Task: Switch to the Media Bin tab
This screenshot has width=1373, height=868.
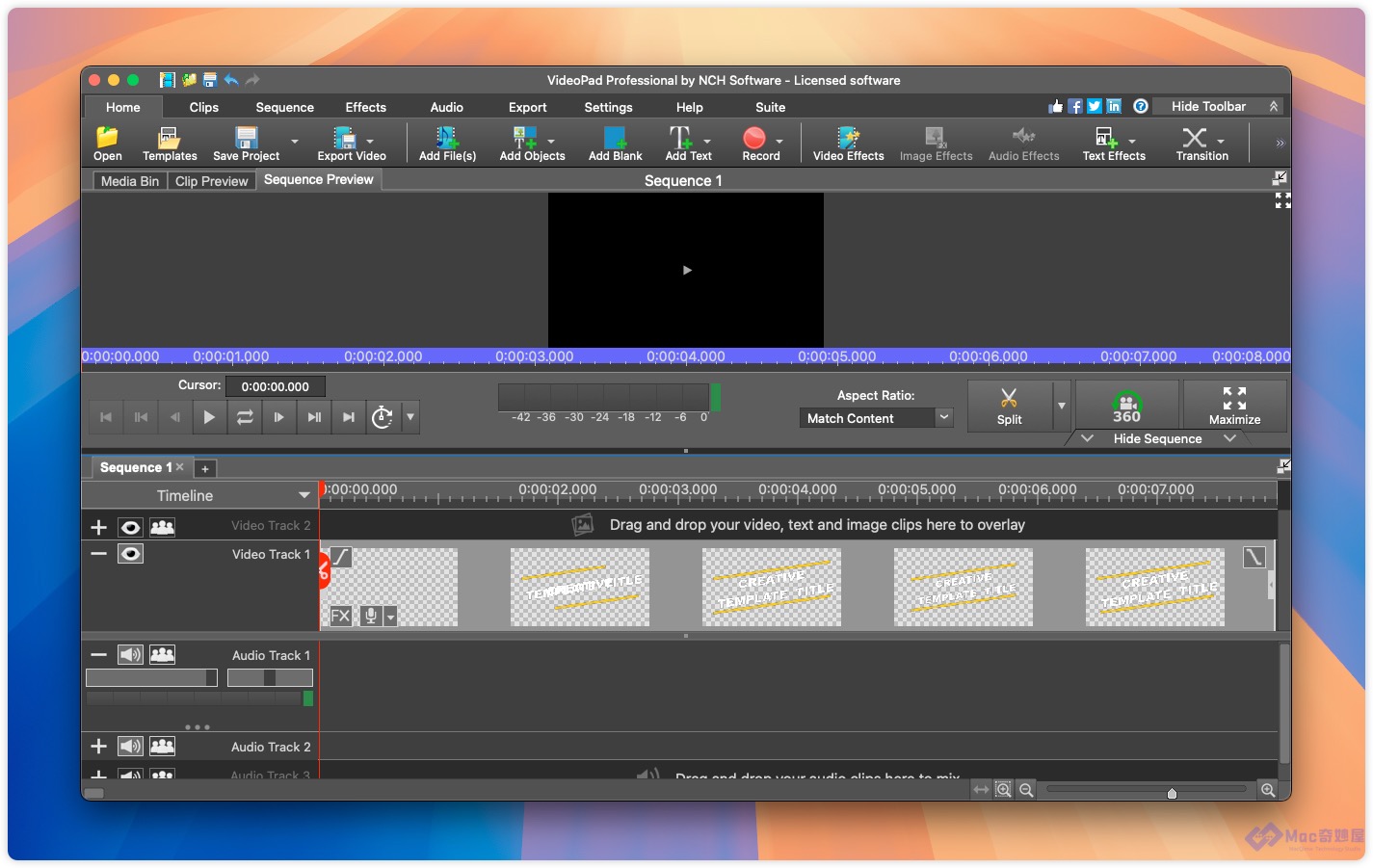Action: pos(130,180)
